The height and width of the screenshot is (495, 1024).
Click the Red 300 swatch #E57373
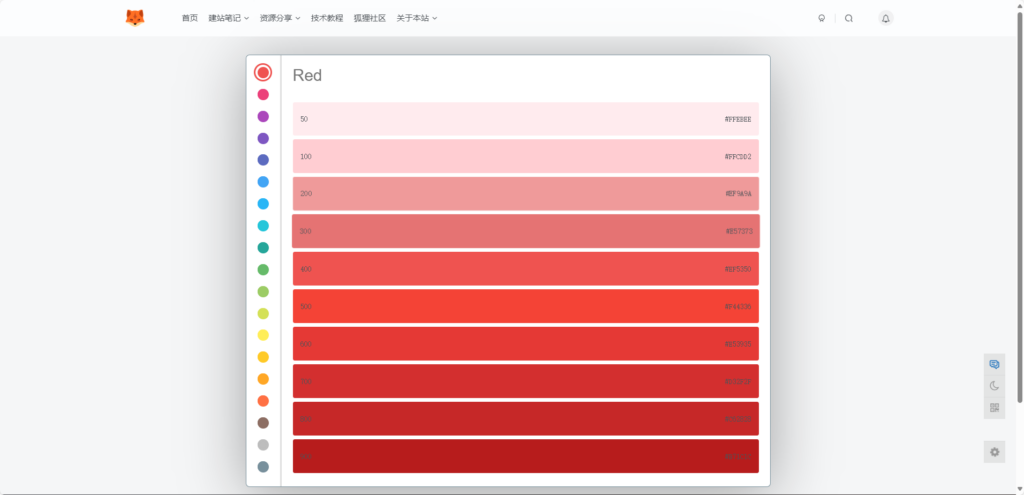(x=526, y=231)
